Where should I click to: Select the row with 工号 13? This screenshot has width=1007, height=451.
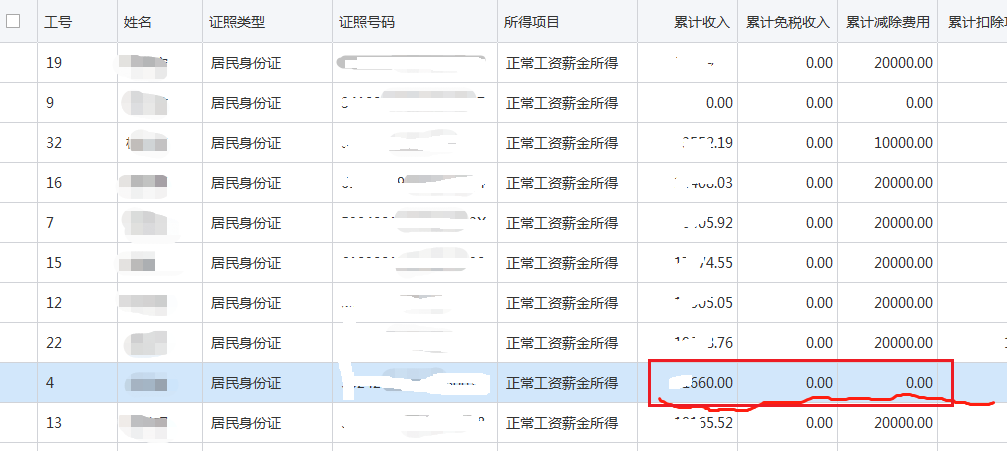tap(55, 423)
